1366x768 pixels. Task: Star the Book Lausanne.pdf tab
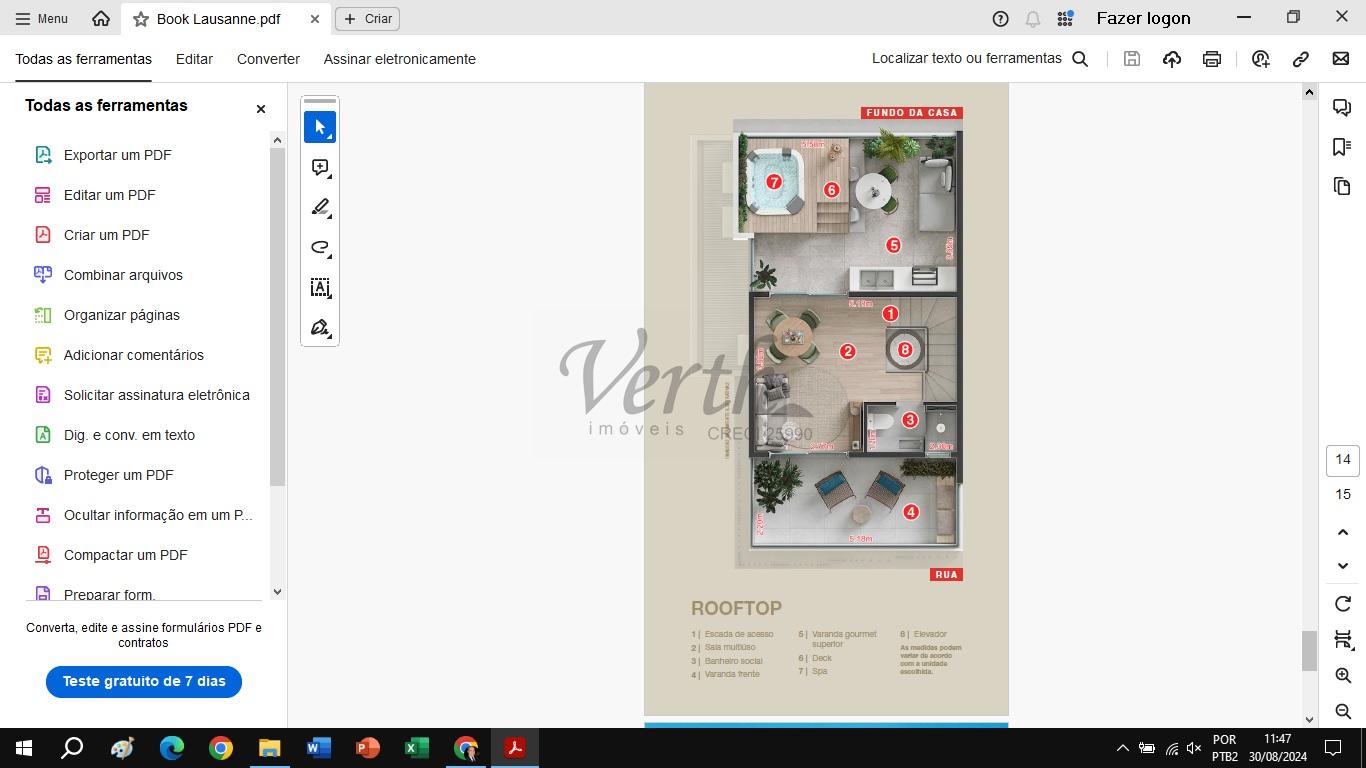coord(141,19)
